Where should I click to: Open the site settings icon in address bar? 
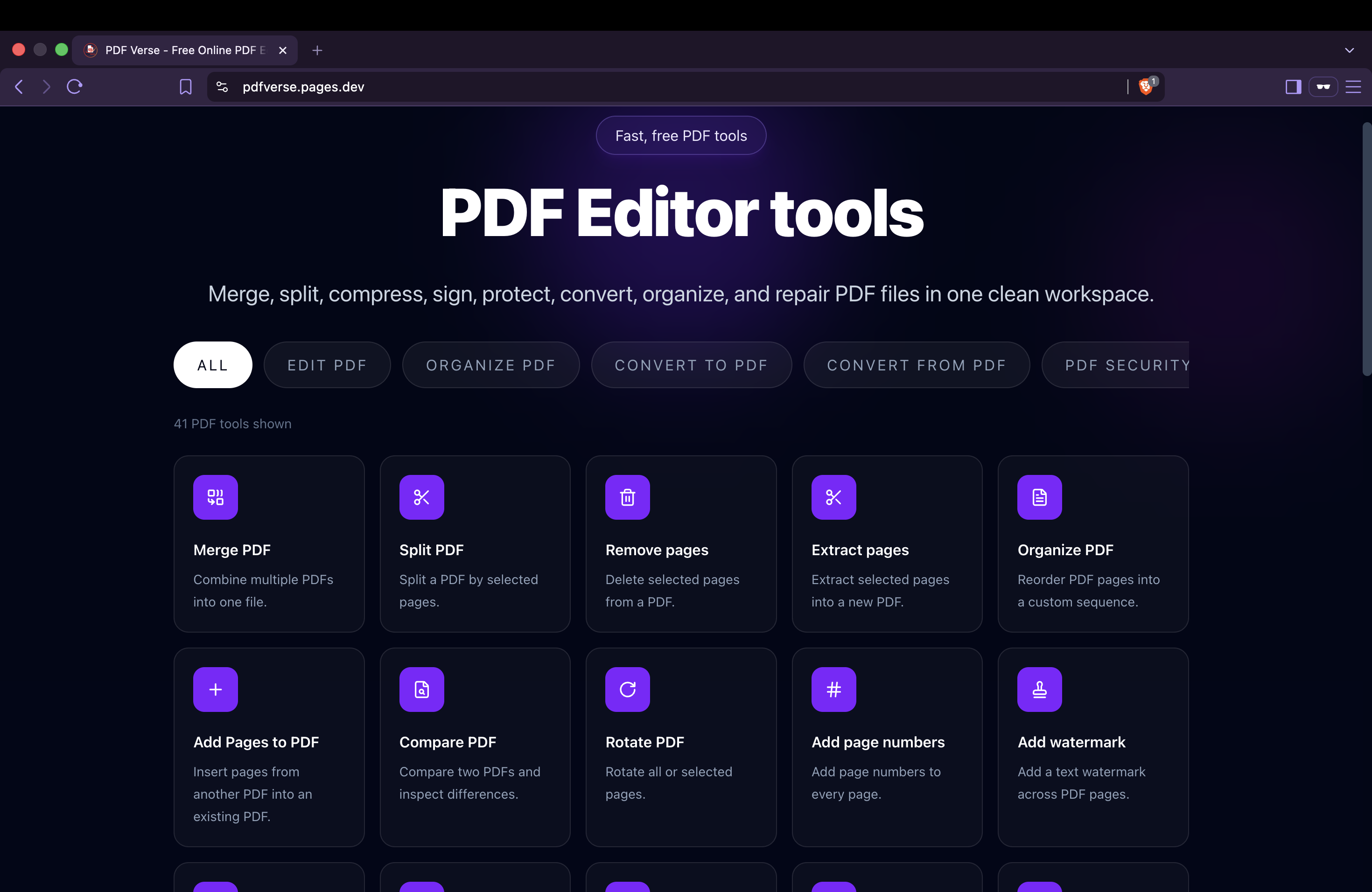tap(222, 86)
